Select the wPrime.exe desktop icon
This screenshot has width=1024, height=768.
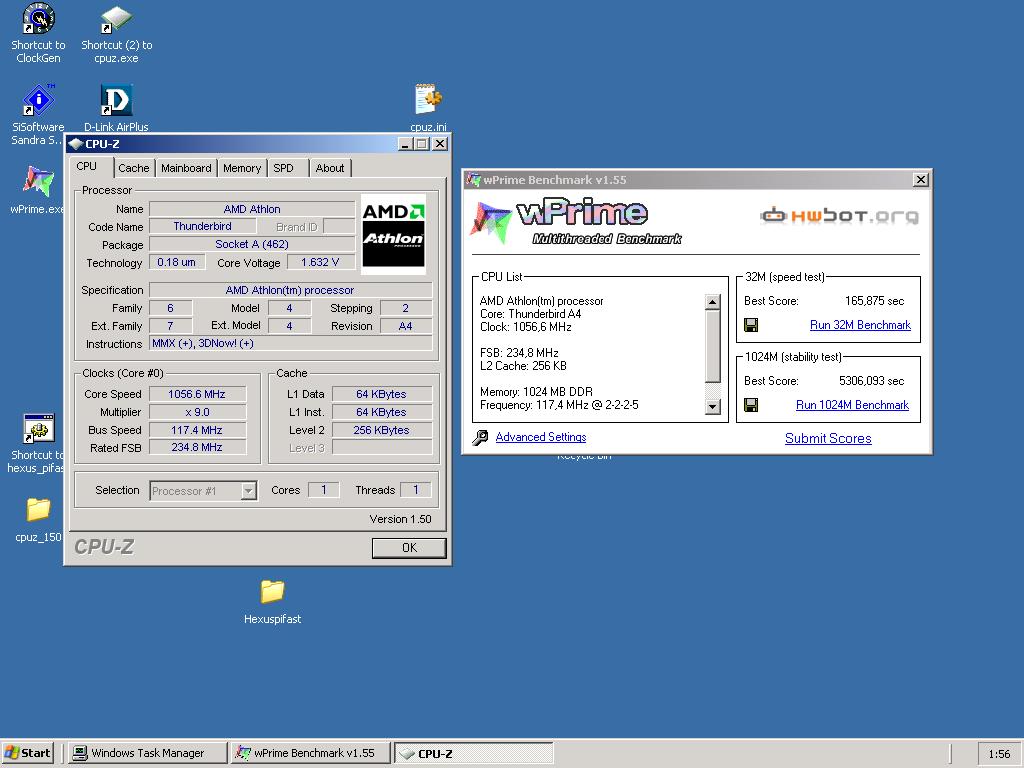click(x=38, y=182)
